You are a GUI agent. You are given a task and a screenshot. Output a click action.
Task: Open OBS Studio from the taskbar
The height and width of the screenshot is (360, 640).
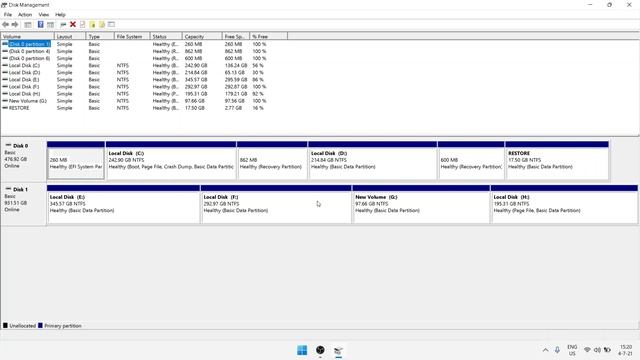point(320,350)
